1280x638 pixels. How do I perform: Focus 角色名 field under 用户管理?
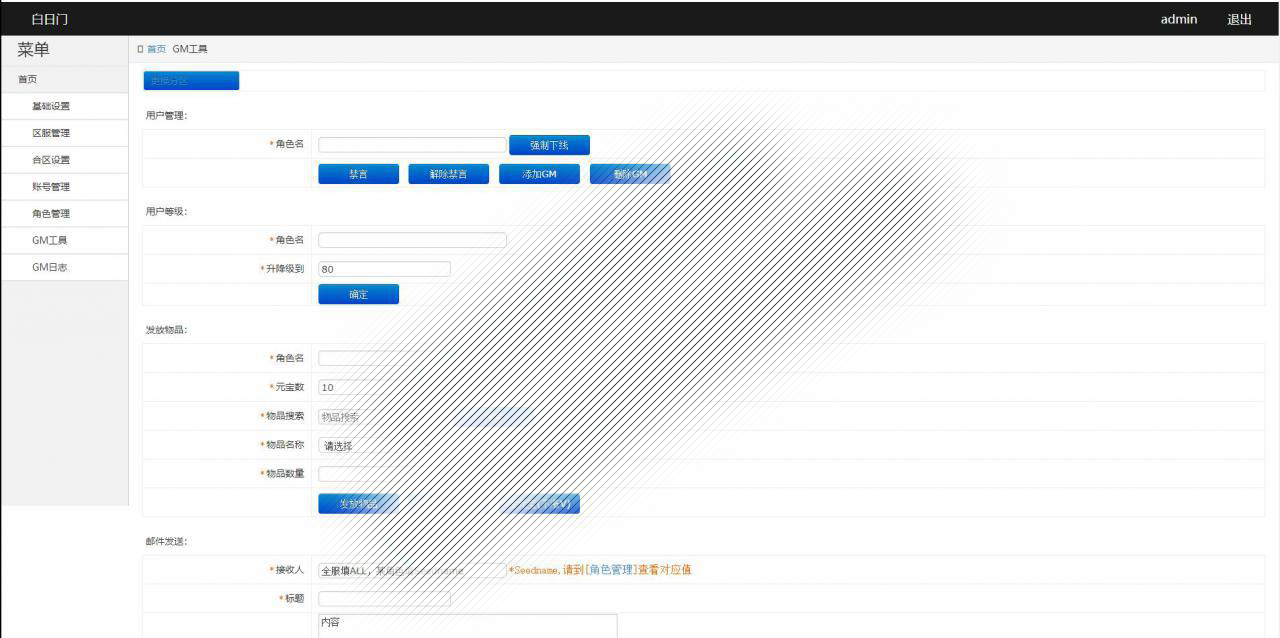(412, 145)
